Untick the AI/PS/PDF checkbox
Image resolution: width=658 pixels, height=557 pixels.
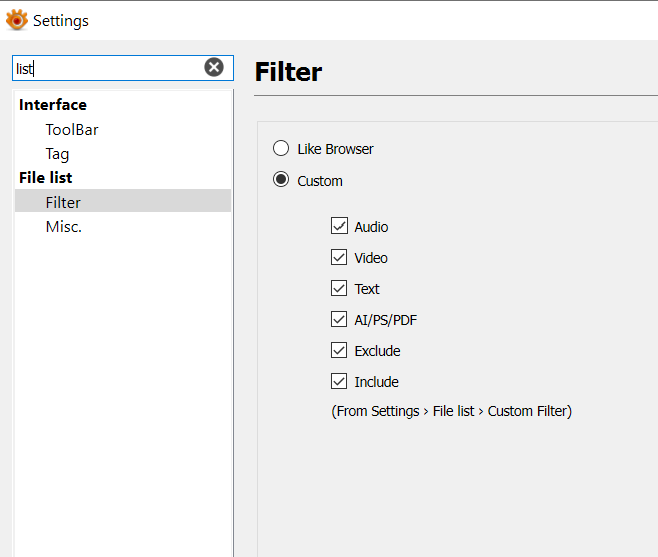click(340, 320)
